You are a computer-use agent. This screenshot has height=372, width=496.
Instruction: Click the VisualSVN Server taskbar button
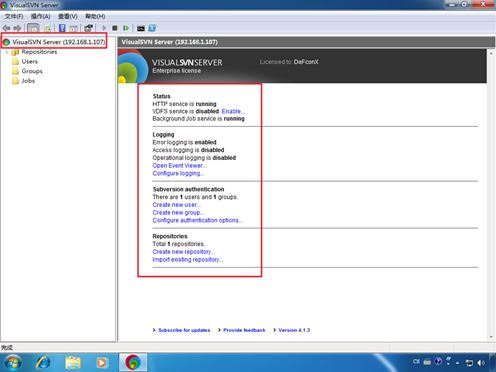133,362
